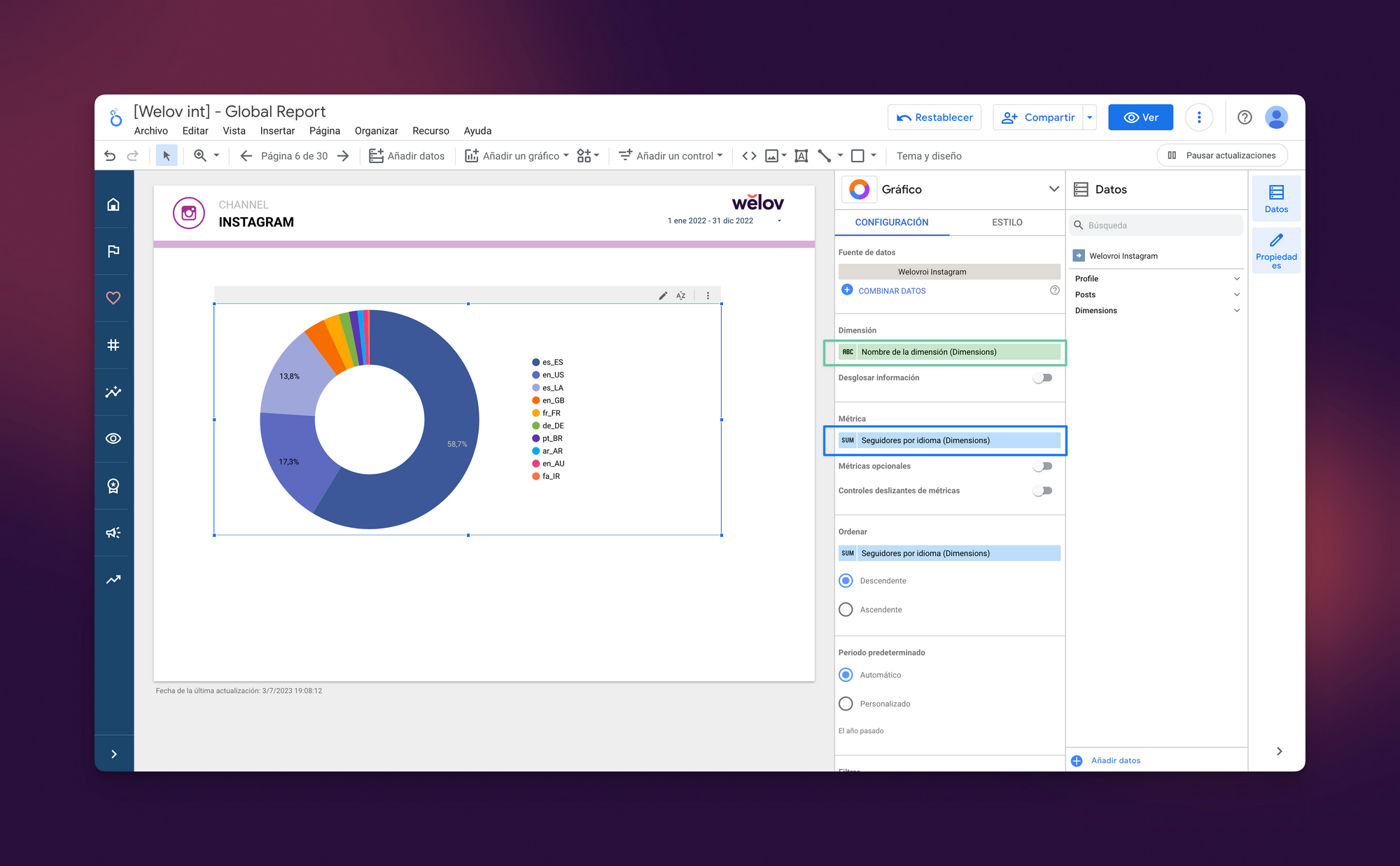Click the chart AZ sort icon
This screenshot has width=1400, height=866.
click(681, 295)
